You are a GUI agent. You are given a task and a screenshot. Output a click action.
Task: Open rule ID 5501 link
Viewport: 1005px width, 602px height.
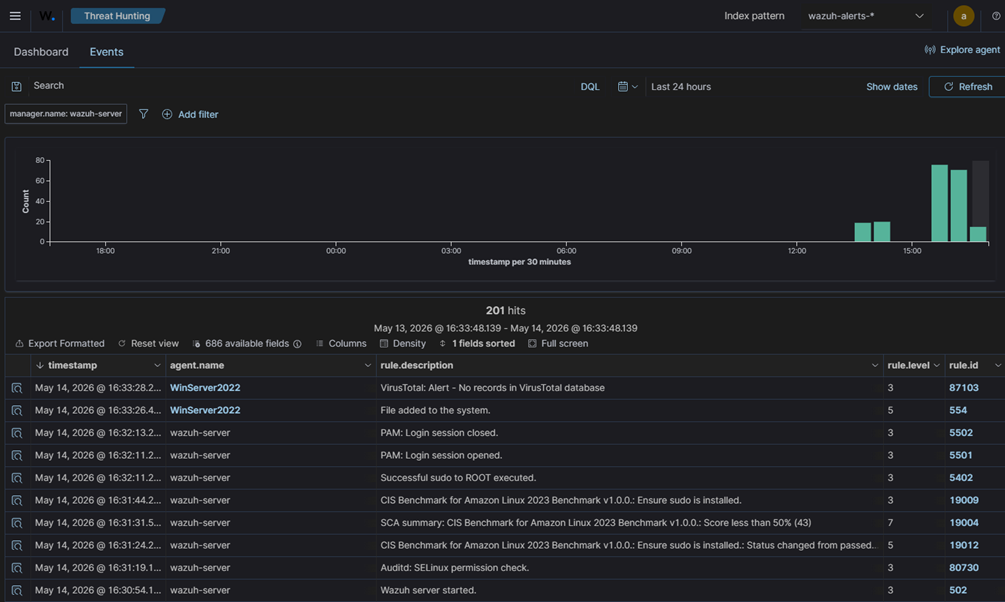(x=961, y=455)
